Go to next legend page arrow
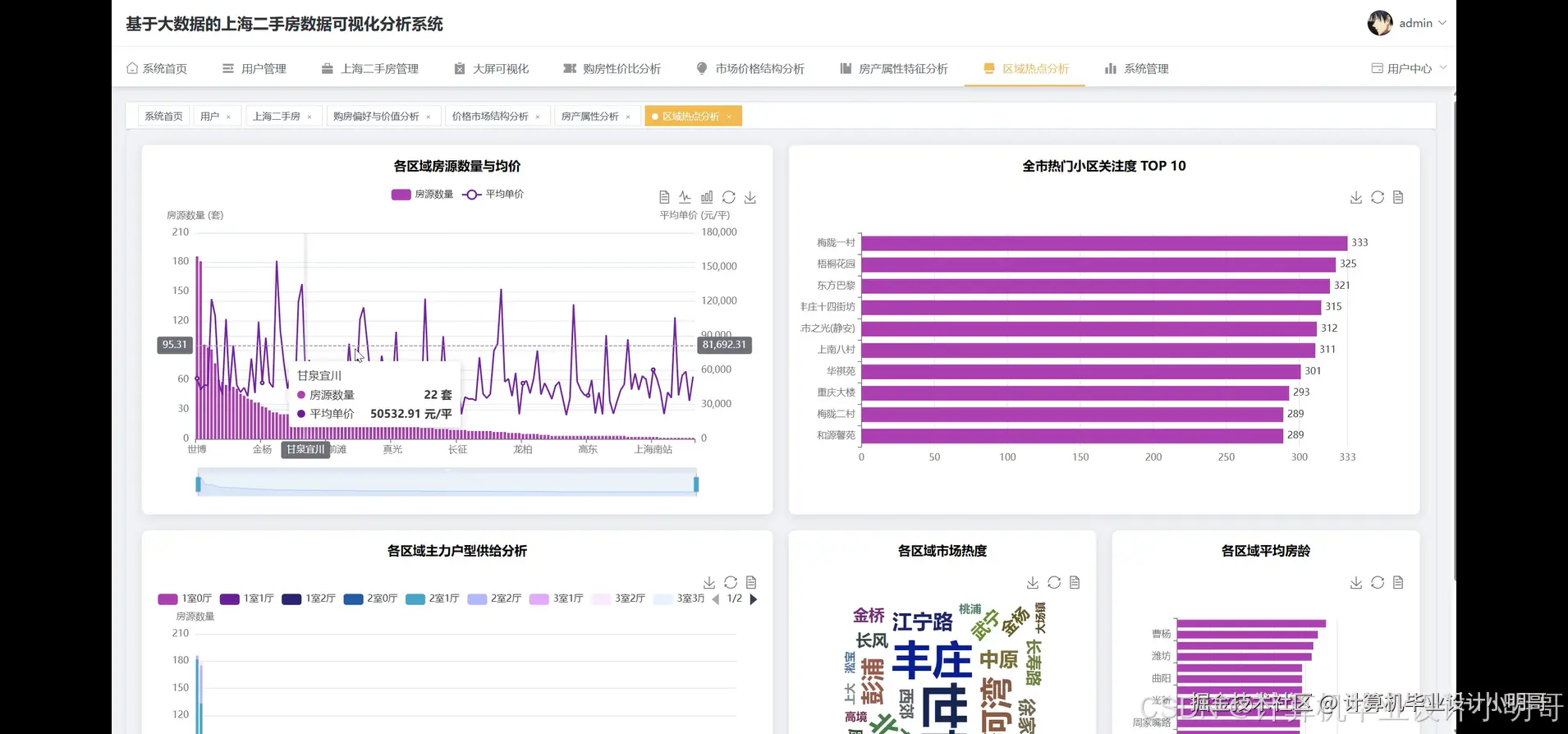This screenshot has height=734, width=1568. click(x=754, y=599)
